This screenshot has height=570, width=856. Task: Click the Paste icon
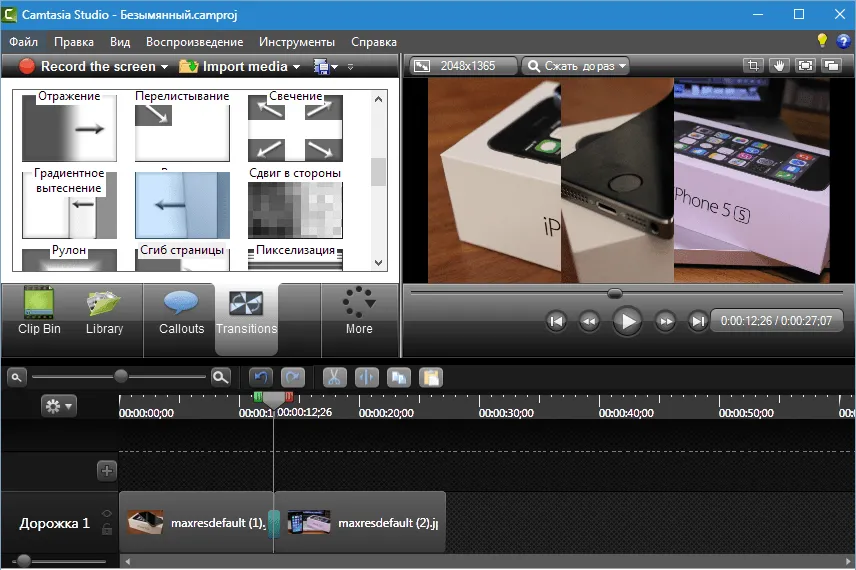[431, 377]
